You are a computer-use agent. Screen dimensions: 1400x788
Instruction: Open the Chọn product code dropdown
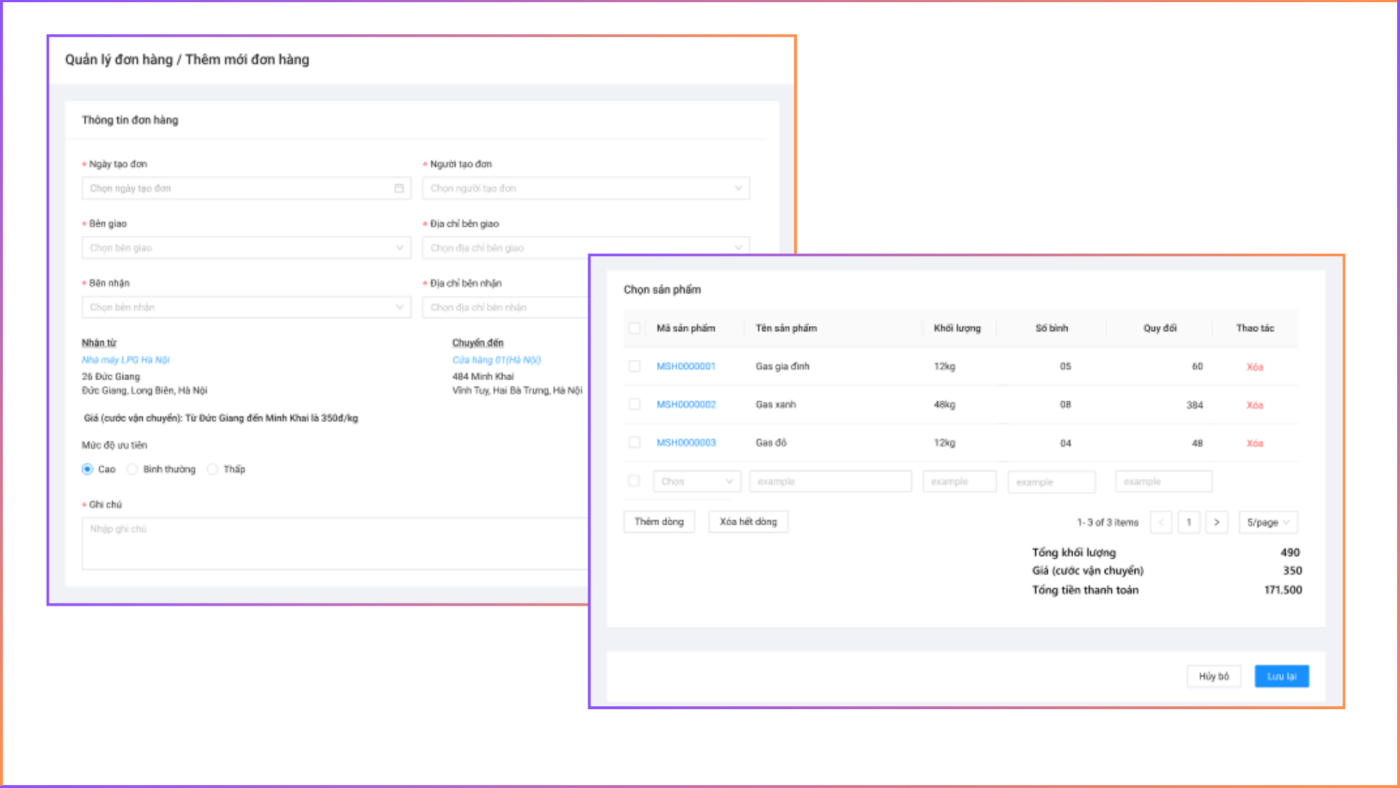pyautogui.click(x=697, y=481)
